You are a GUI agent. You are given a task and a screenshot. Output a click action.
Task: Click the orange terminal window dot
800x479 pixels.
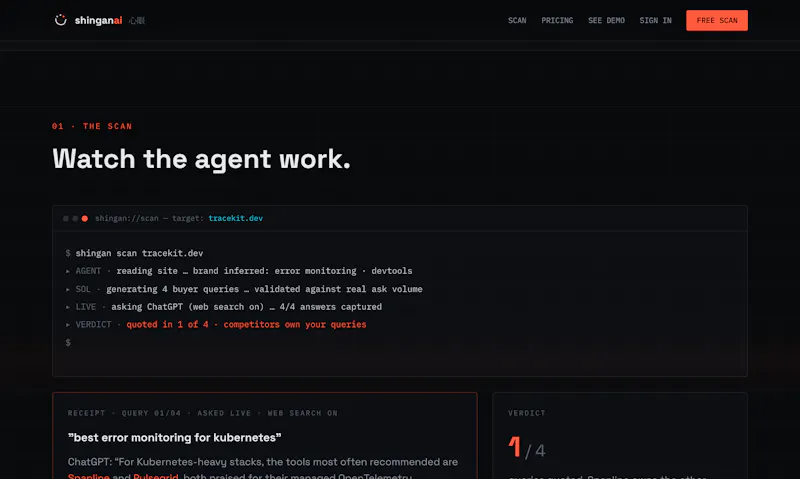click(85, 218)
